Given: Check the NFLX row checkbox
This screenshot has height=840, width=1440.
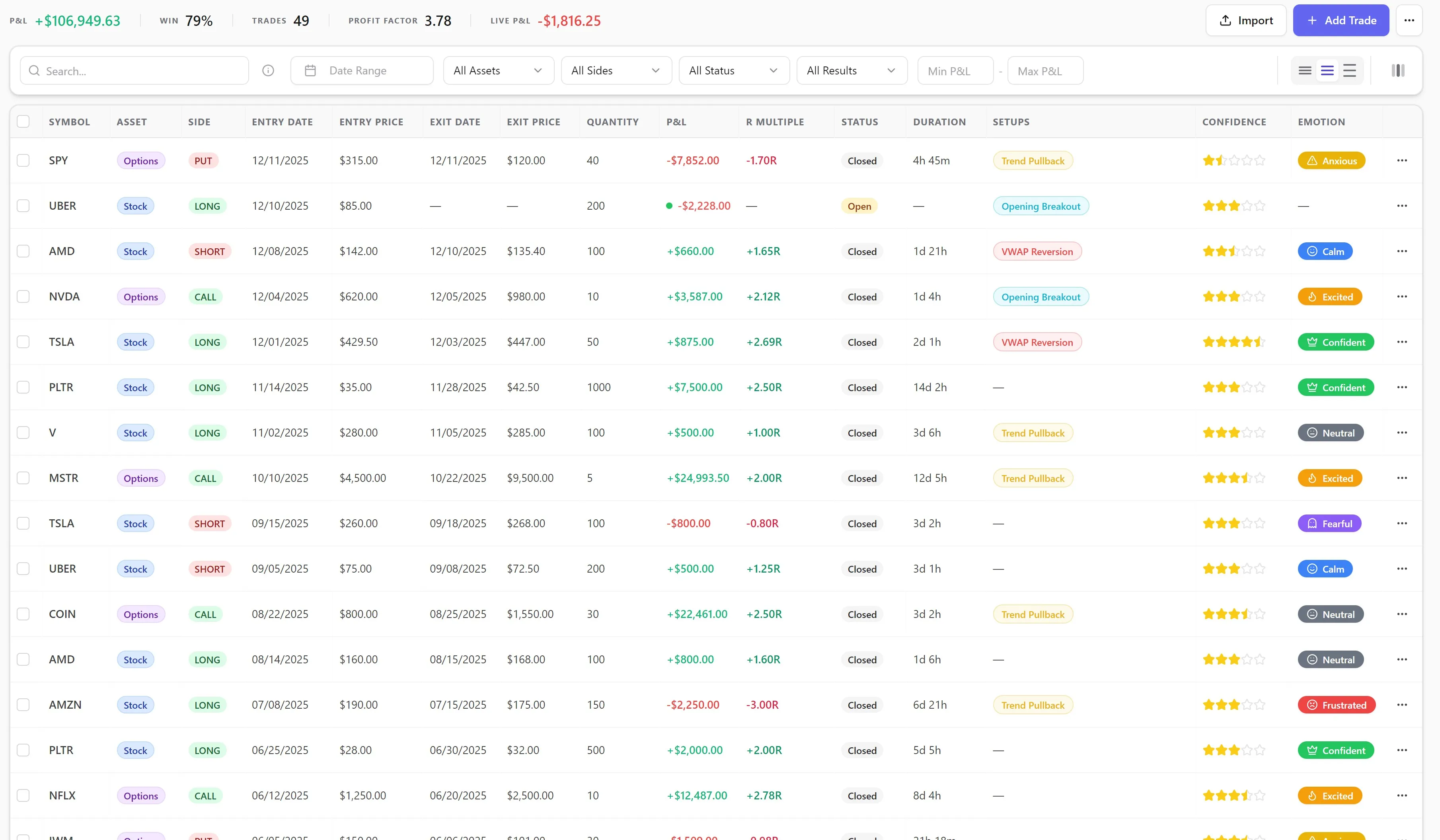Looking at the screenshot, I should 23,796.
